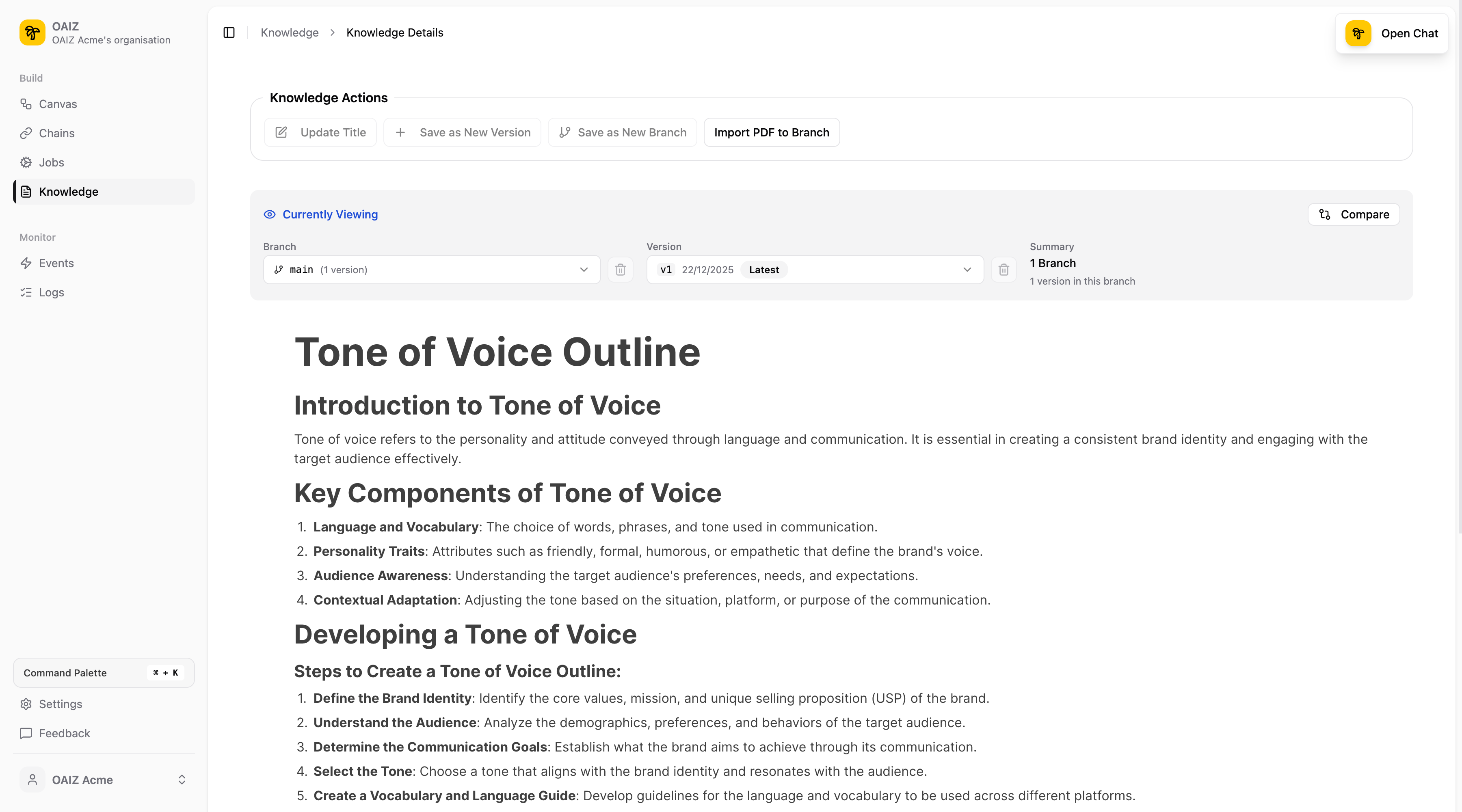Toggle the Currently Viewing eye indicator
This screenshot has height=812, width=1462.
pyautogui.click(x=270, y=214)
